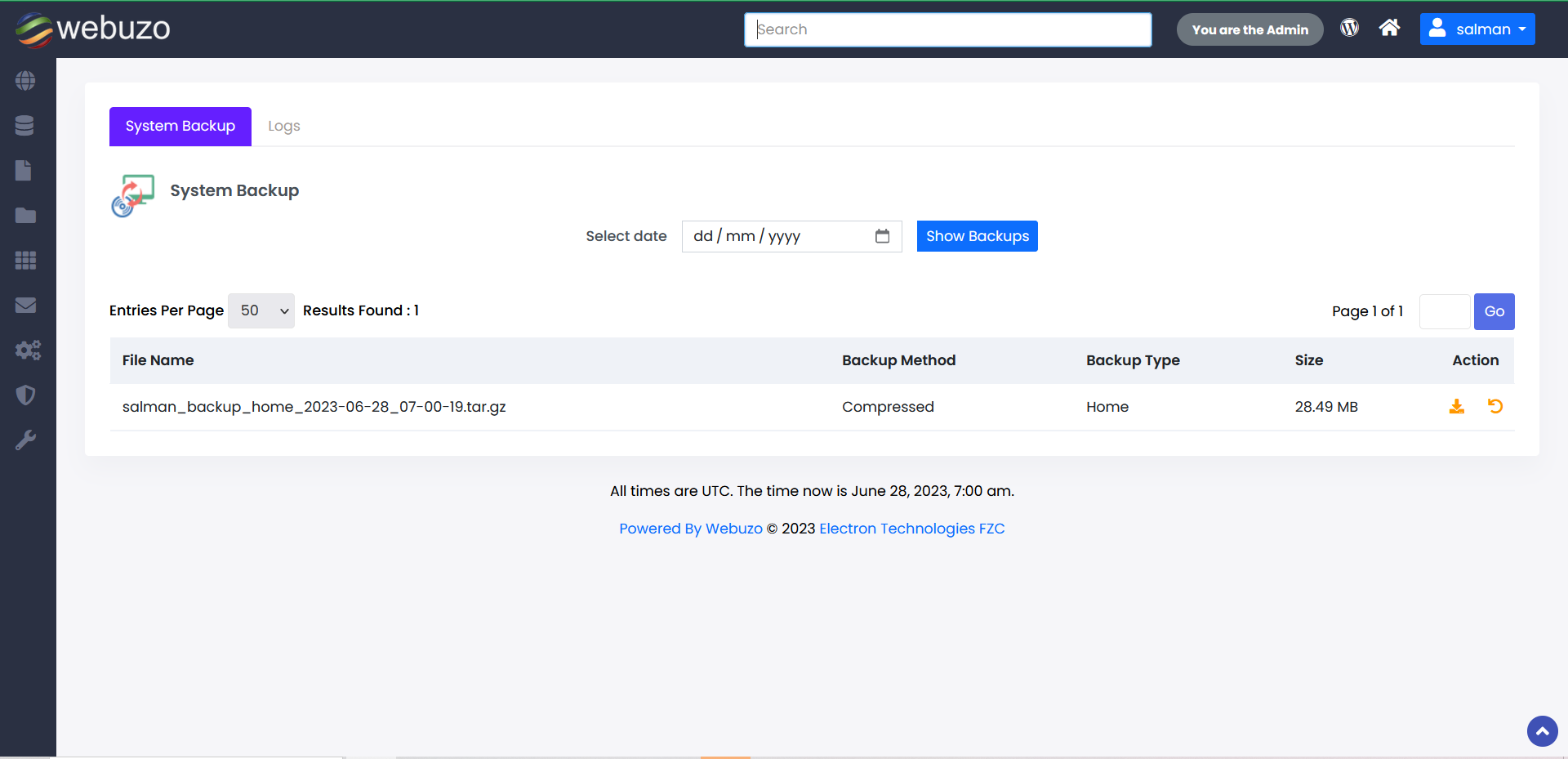This screenshot has width=1568, height=759.
Task: Open the calendar picker in the date field
Action: 882,236
